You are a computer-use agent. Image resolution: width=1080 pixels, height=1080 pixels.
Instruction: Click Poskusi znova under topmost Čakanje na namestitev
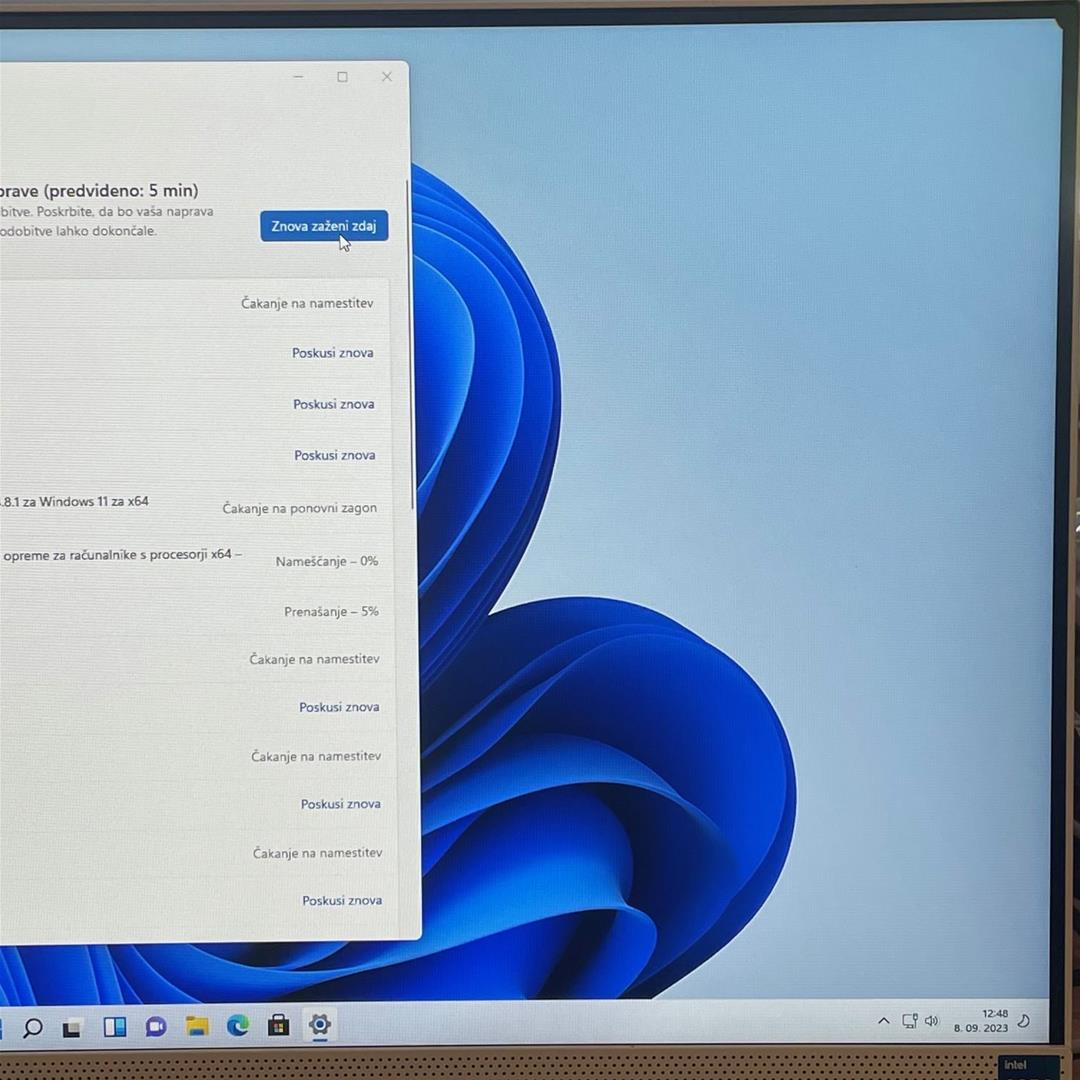tap(333, 353)
